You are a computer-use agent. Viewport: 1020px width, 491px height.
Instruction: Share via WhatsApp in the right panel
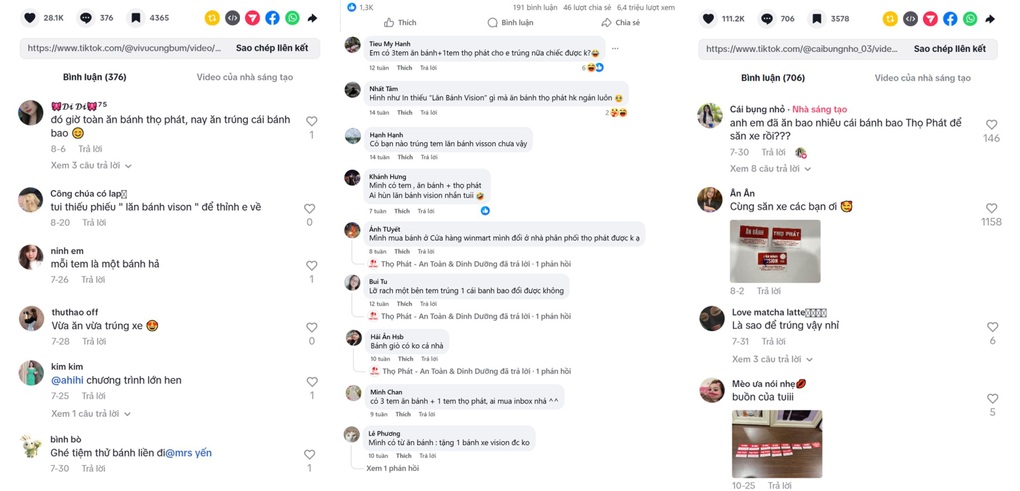click(x=970, y=19)
